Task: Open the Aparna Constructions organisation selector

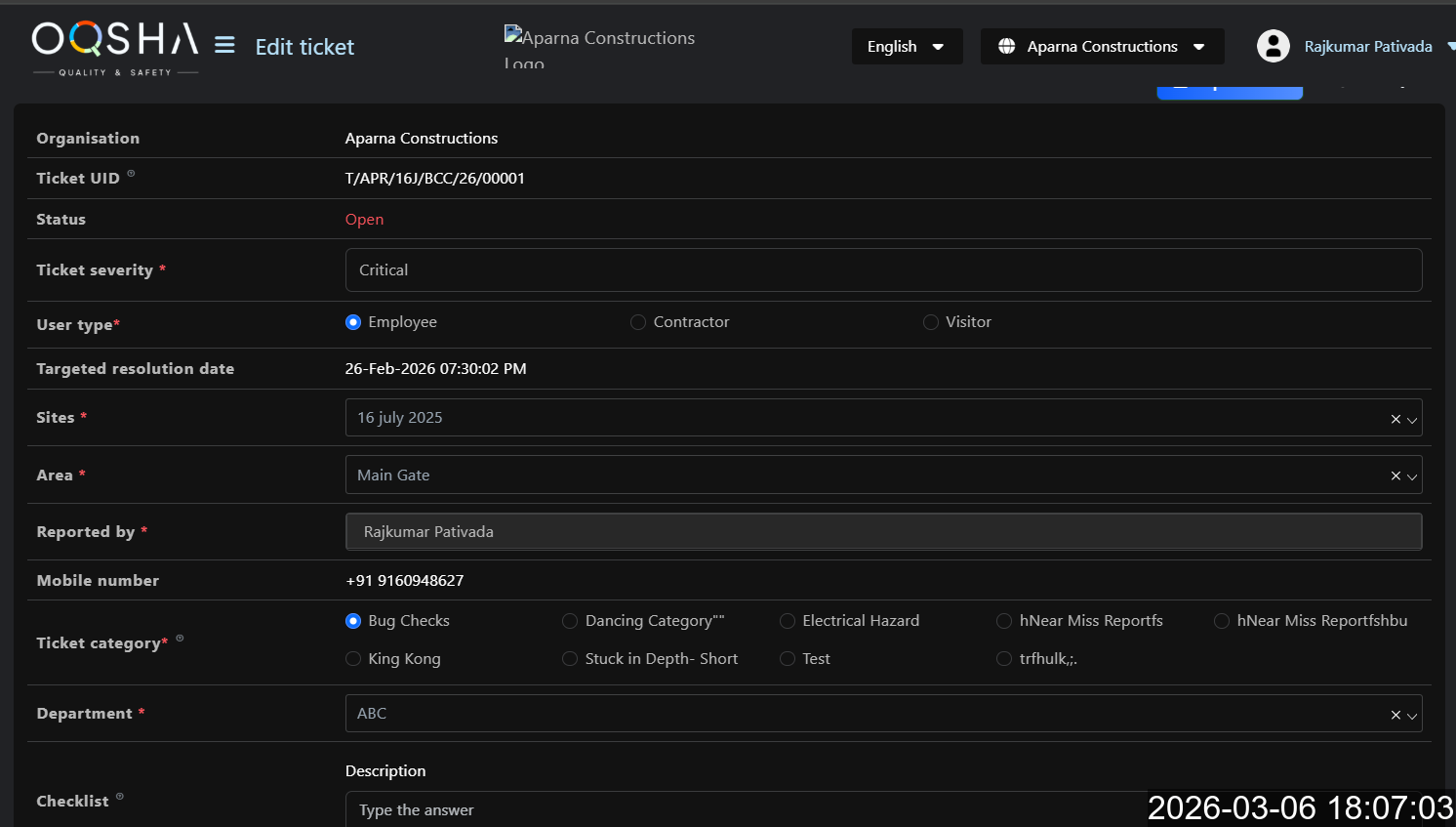Action: (1102, 46)
